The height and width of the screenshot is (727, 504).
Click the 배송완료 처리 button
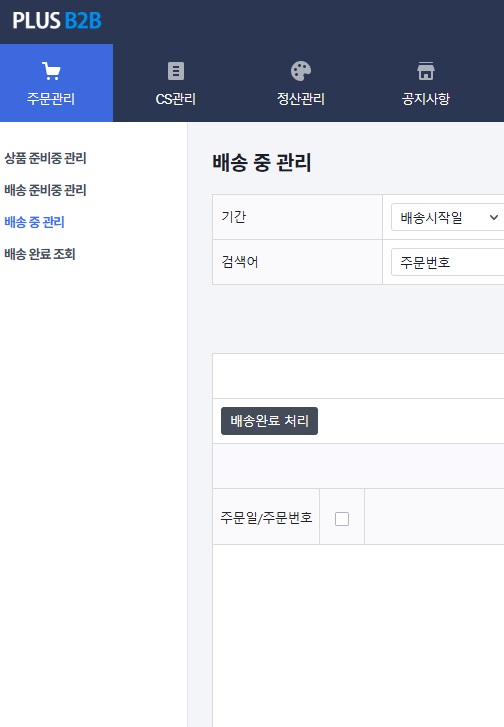click(x=269, y=421)
